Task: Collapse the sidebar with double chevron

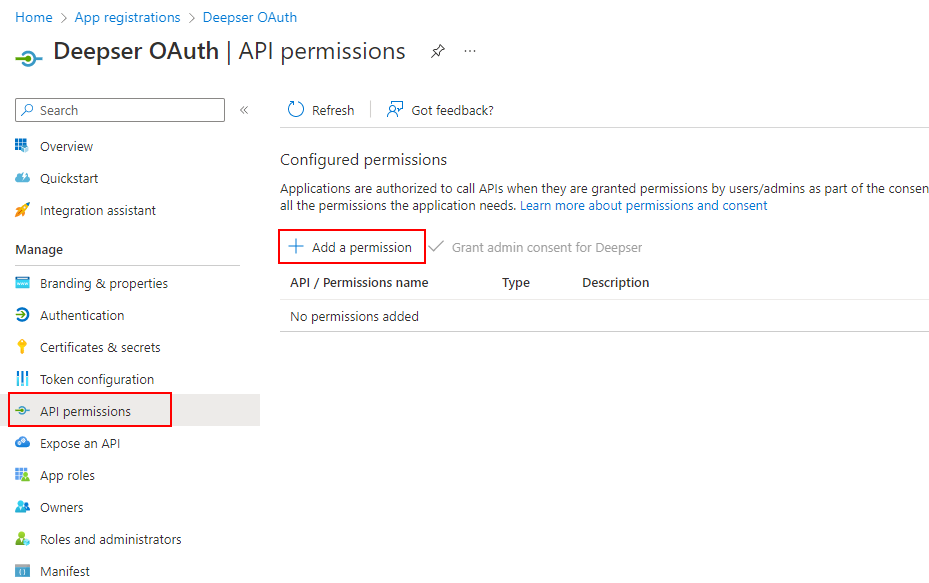Action: (x=244, y=110)
